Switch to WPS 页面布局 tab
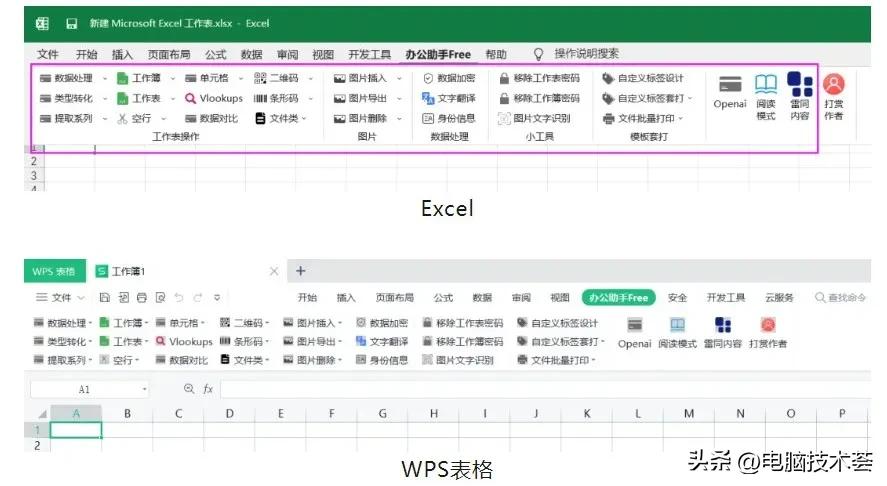Viewport: 887px width, 486px height. 395,298
